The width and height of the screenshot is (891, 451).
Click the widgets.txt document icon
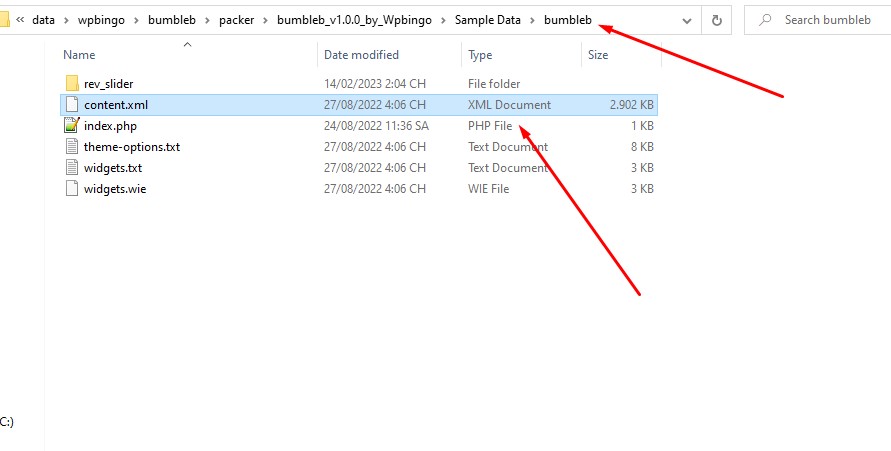coord(72,168)
